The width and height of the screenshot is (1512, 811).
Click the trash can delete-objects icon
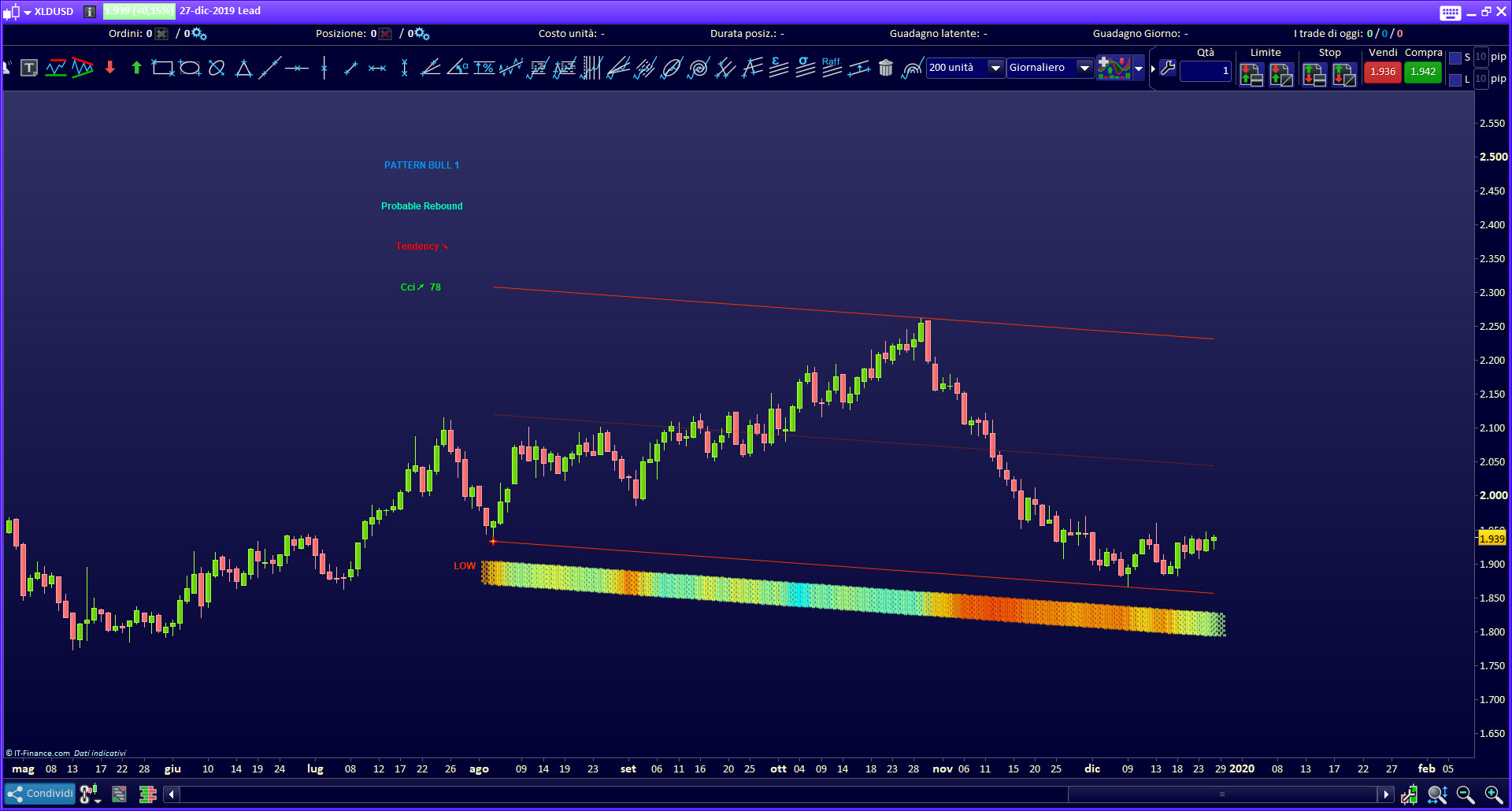click(886, 69)
